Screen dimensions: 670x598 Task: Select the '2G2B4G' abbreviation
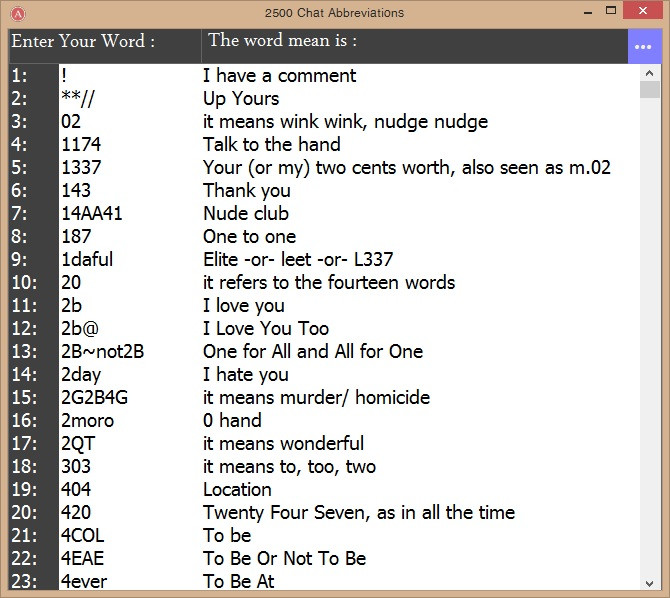(x=94, y=398)
